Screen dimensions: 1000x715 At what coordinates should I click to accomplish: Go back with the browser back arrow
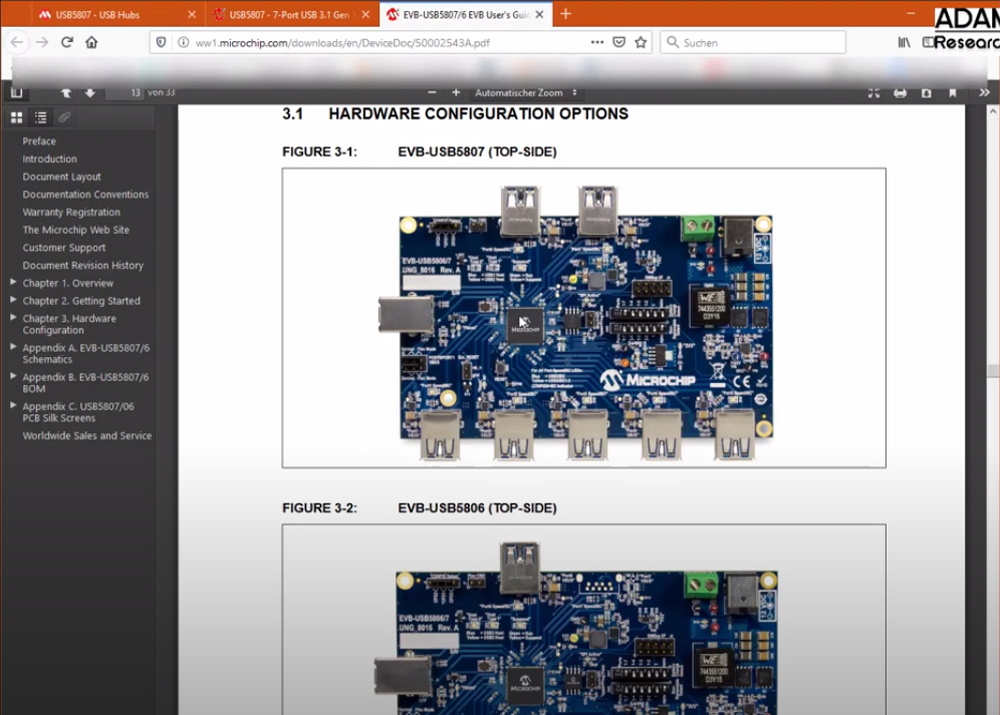click(17, 42)
